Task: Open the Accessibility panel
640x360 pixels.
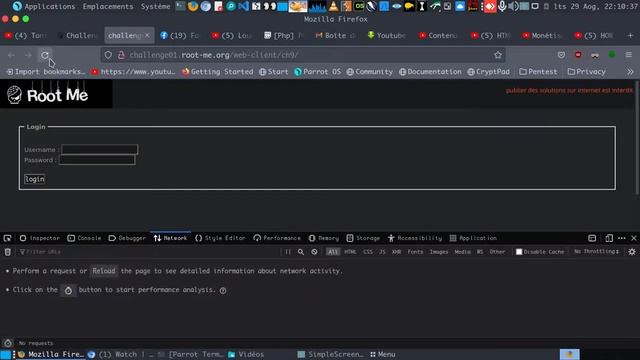Action: [x=415, y=238]
